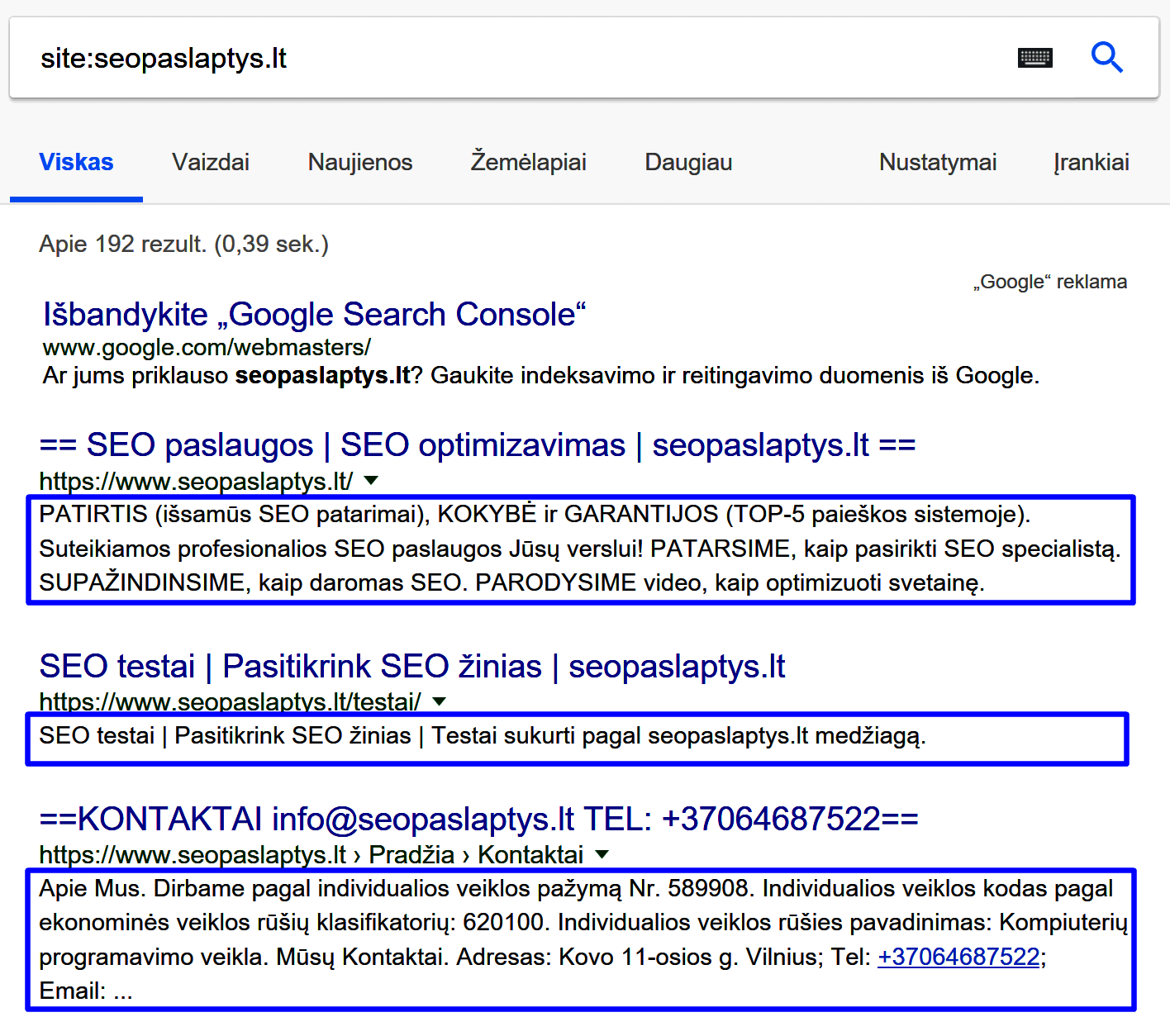Expand dropdown arrow beside seopaslaptys.lt/ URL

click(x=371, y=480)
